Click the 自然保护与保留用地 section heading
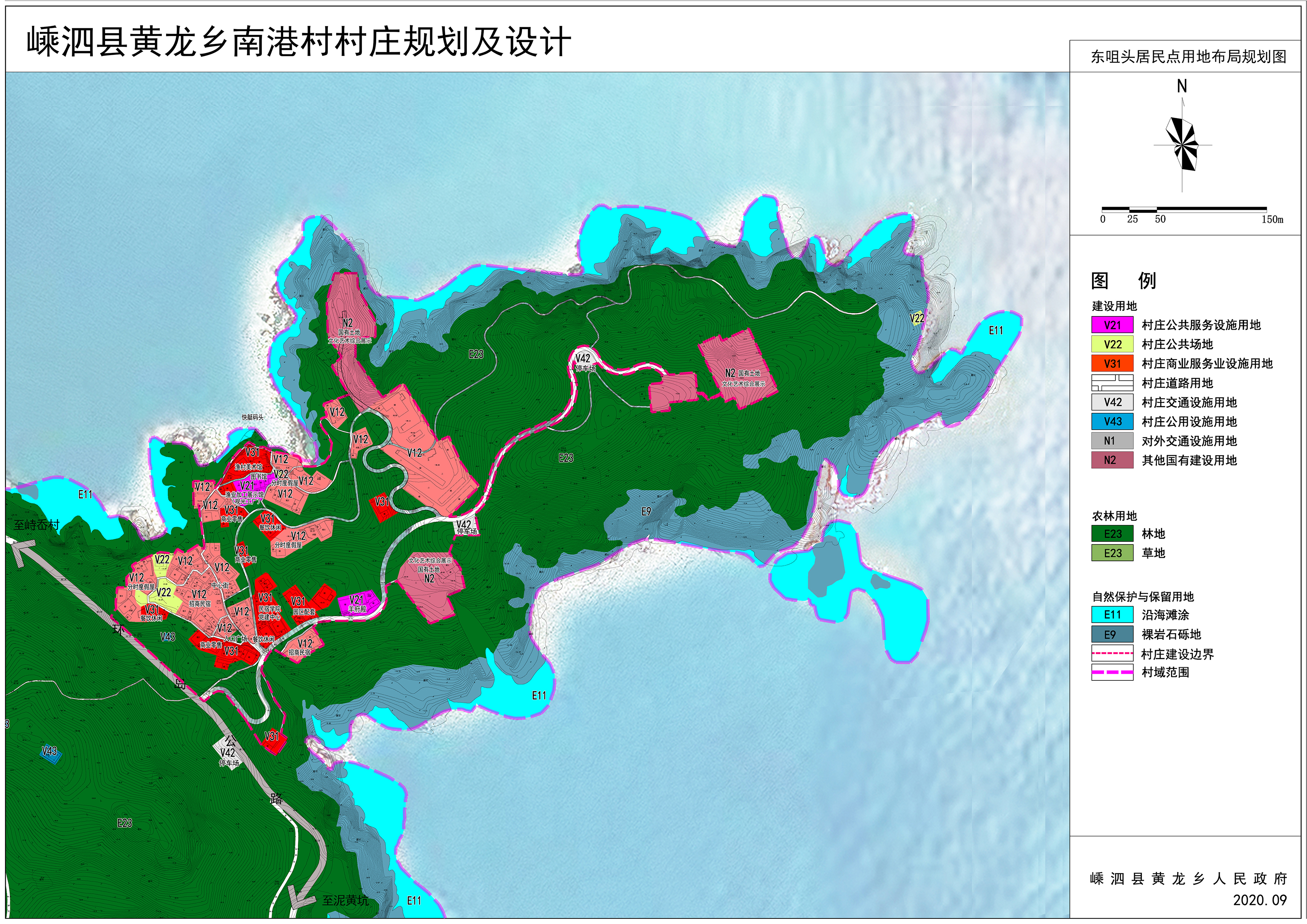The image size is (1307, 924). pos(1142,597)
